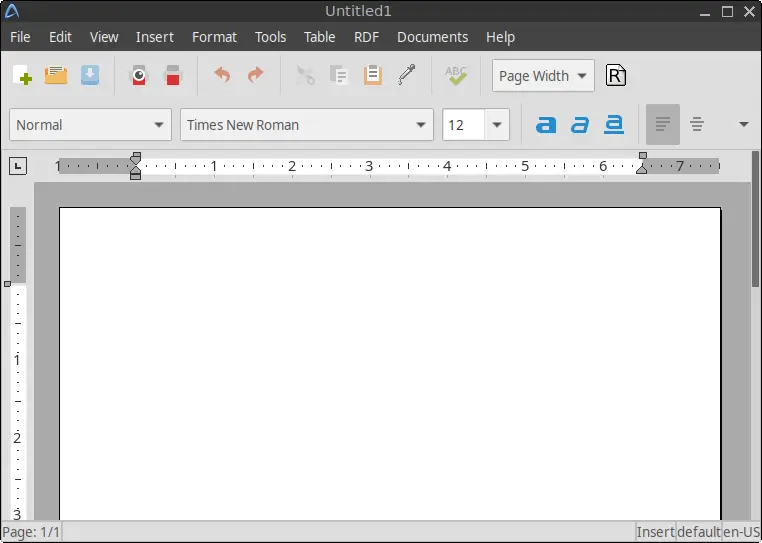Screen dimensions: 762x543
Task: Open the Times New Roman font dropdown
Action: point(307,125)
